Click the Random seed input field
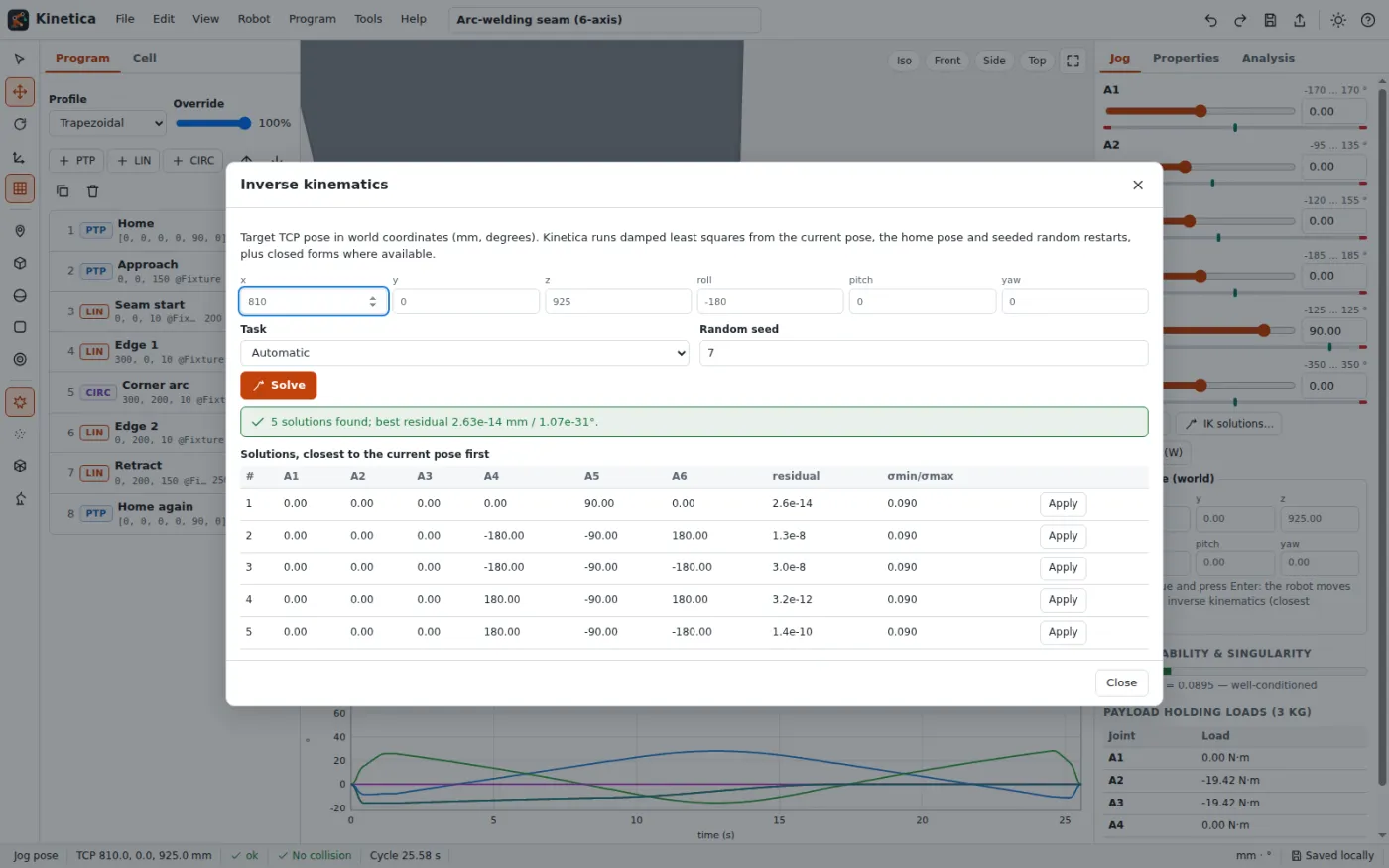This screenshot has height=868, width=1389. point(924,353)
